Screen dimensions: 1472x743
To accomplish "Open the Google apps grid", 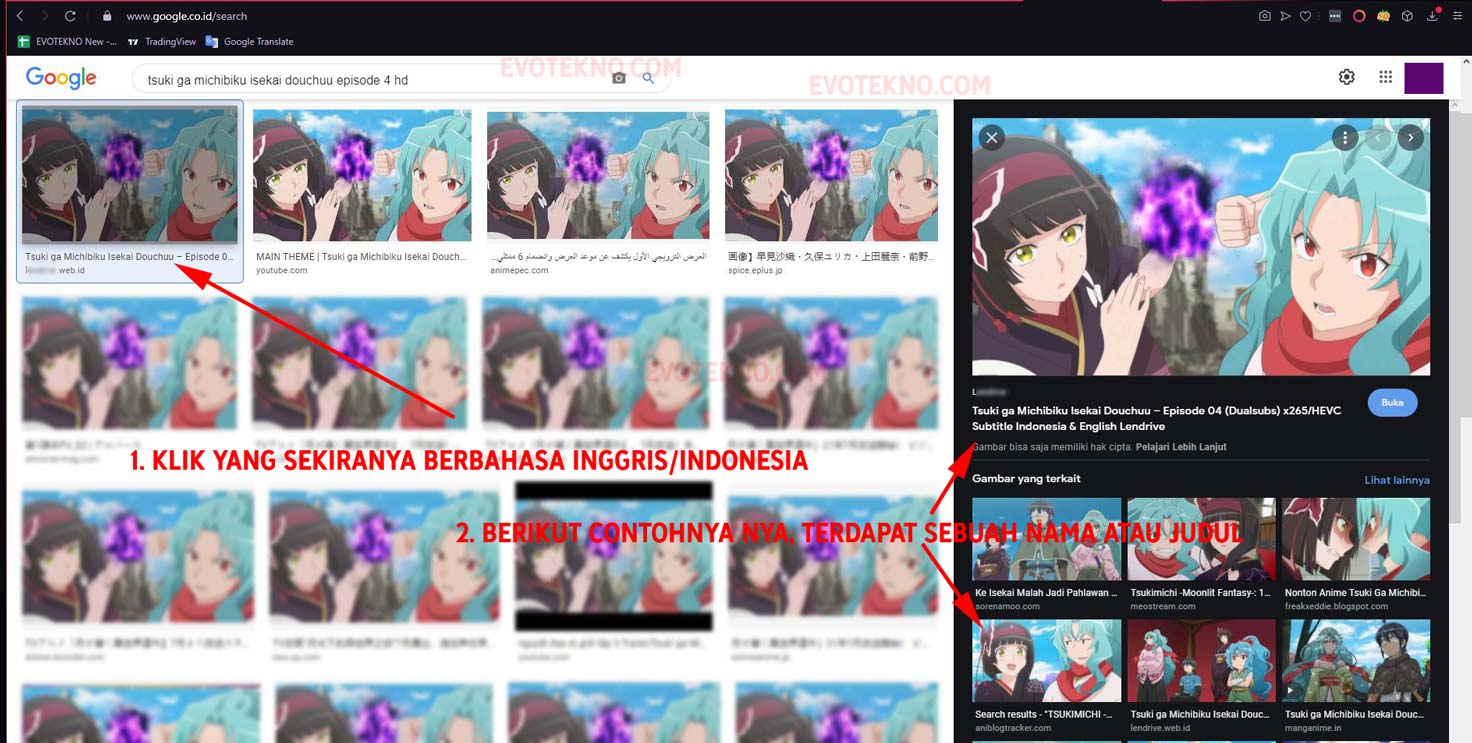I will click(x=1385, y=77).
